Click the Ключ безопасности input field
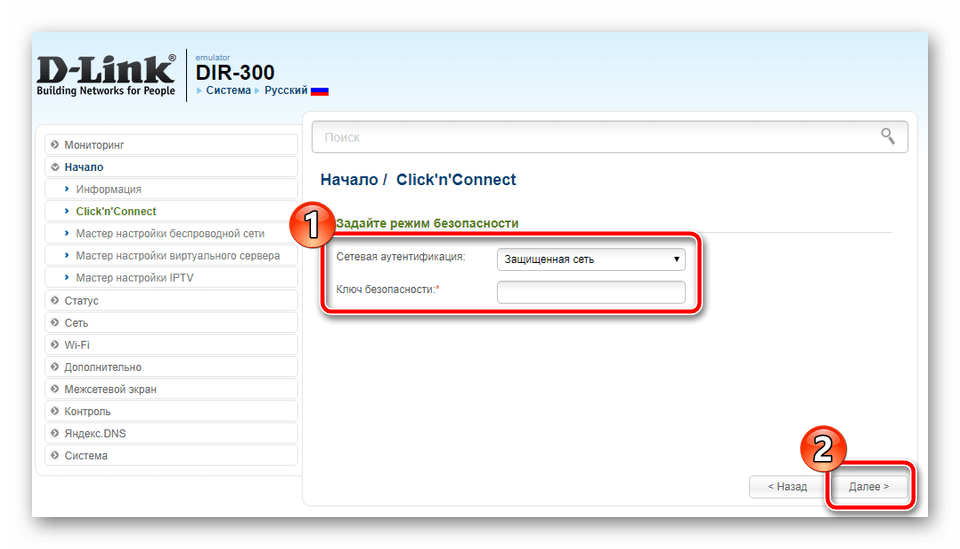Viewport: 960px width, 549px height. click(x=591, y=292)
